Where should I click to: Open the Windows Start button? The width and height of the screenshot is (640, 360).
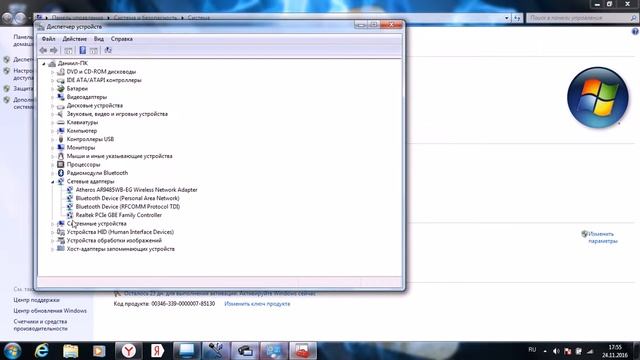tap(12, 351)
